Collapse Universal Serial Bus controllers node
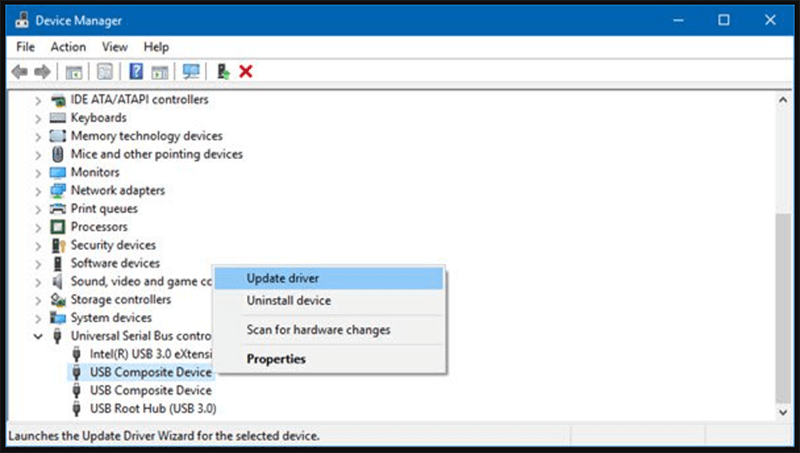800x453 pixels. 38,336
